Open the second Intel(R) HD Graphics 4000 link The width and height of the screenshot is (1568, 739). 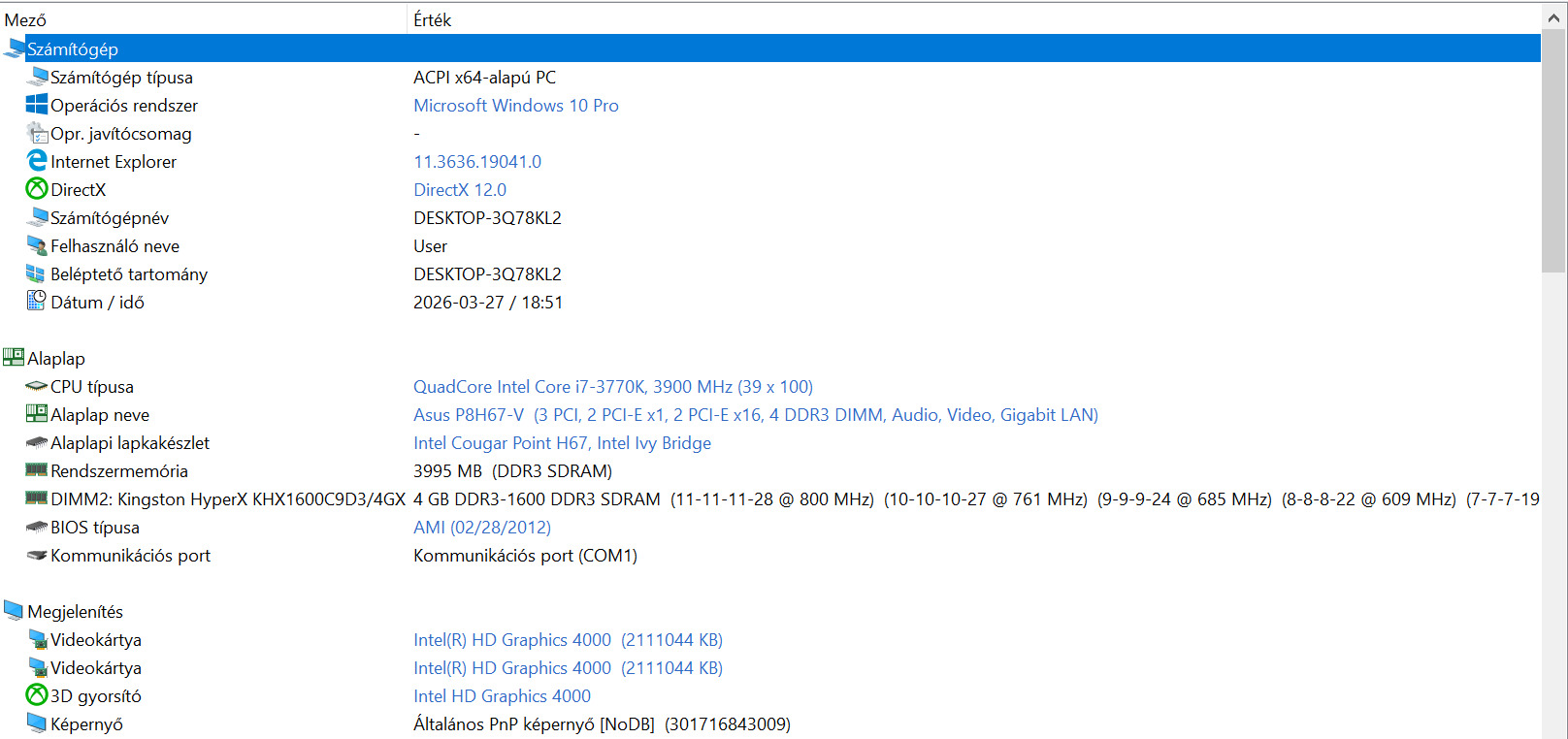click(x=568, y=667)
